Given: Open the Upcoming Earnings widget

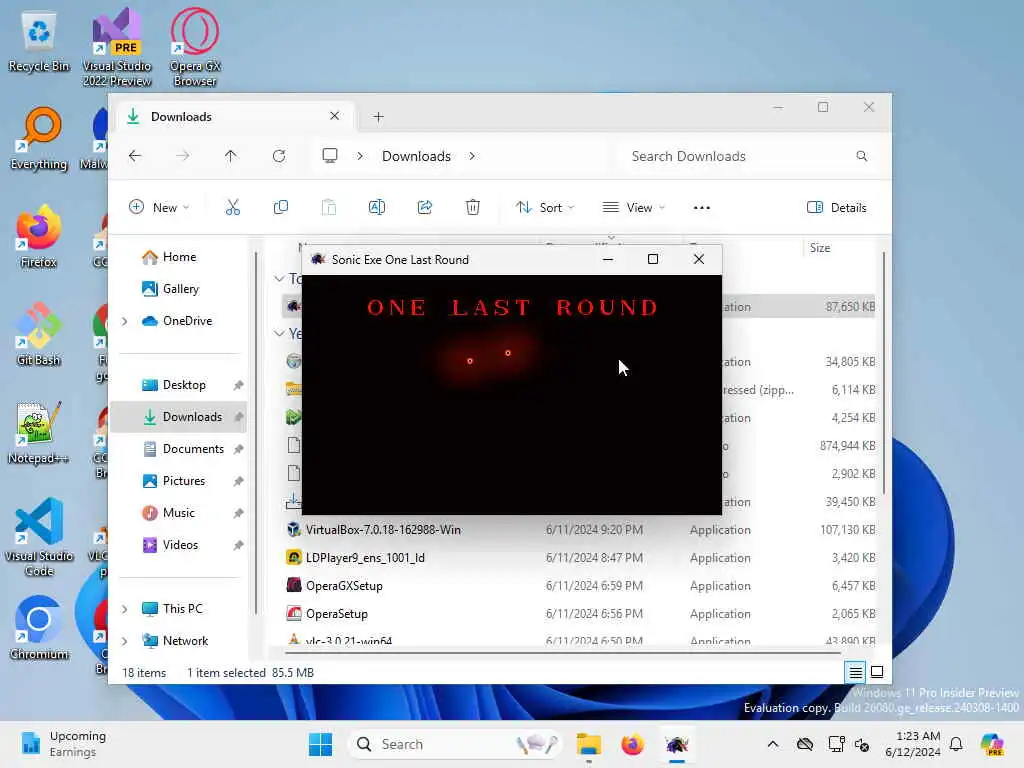Looking at the screenshot, I should click(x=63, y=744).
